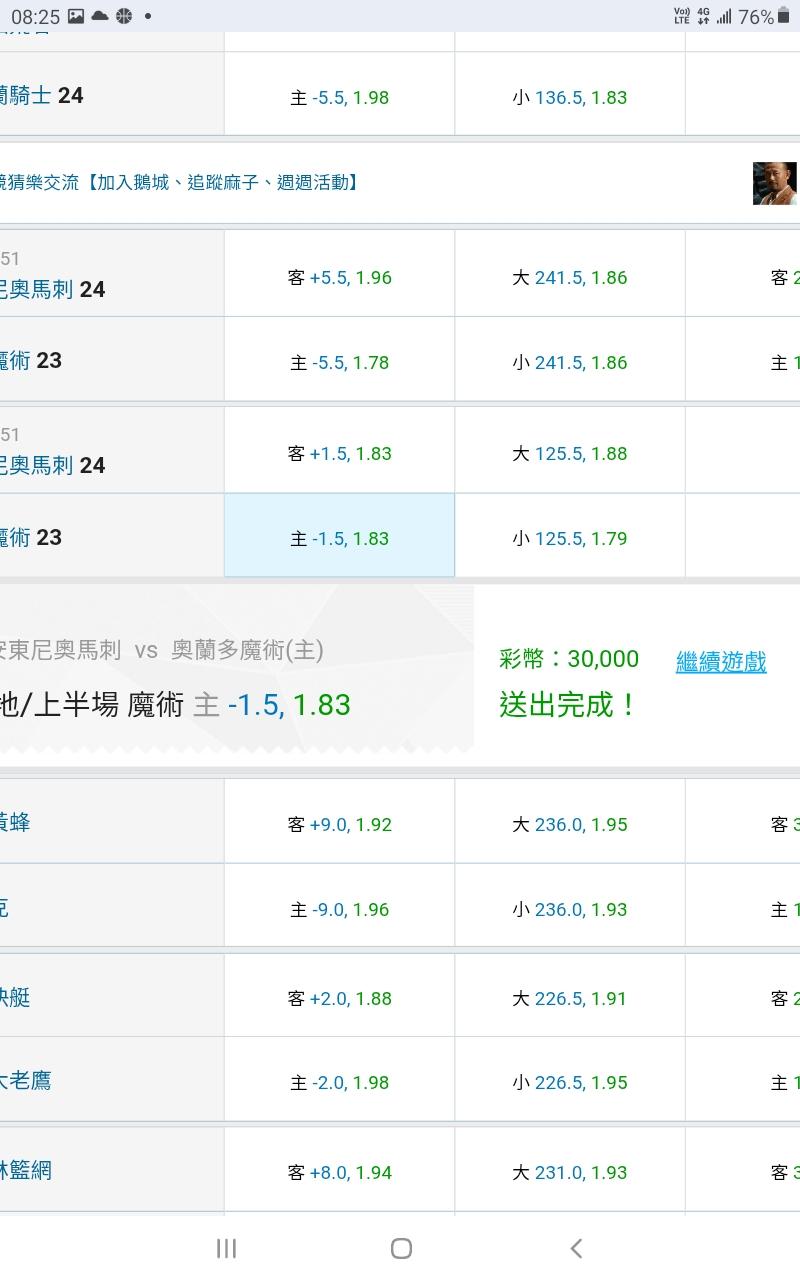Tap the user avatar thumbnail in banner
800x1280 pixels.
(775, 183)
